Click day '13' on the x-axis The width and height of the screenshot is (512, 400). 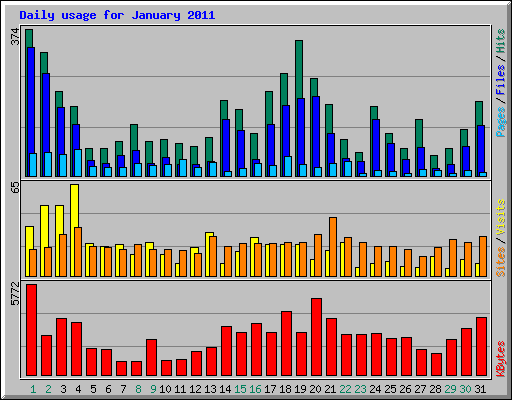[x=210, y=389]
